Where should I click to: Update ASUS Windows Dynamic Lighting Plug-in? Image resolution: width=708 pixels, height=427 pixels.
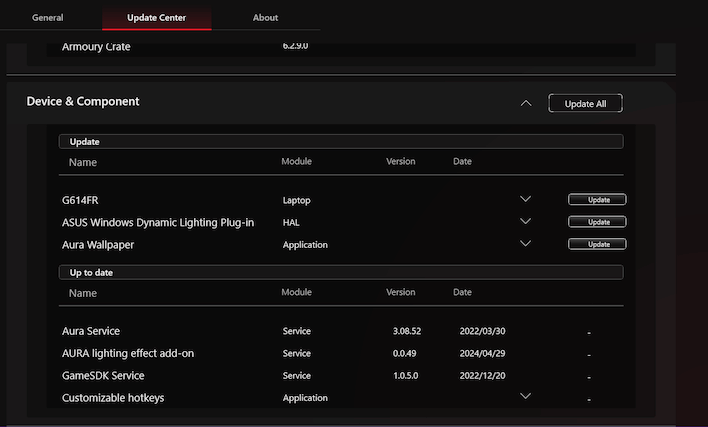point(597,222)
